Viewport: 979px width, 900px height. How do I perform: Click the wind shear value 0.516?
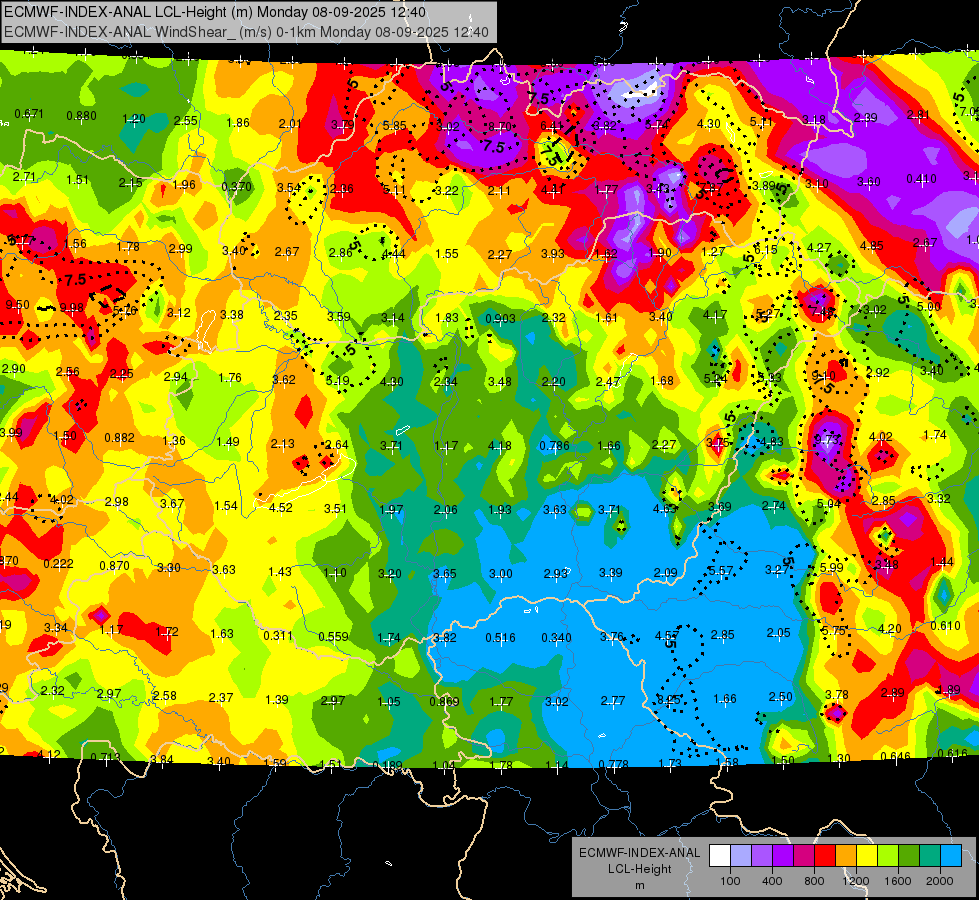(x=500, y=637)
